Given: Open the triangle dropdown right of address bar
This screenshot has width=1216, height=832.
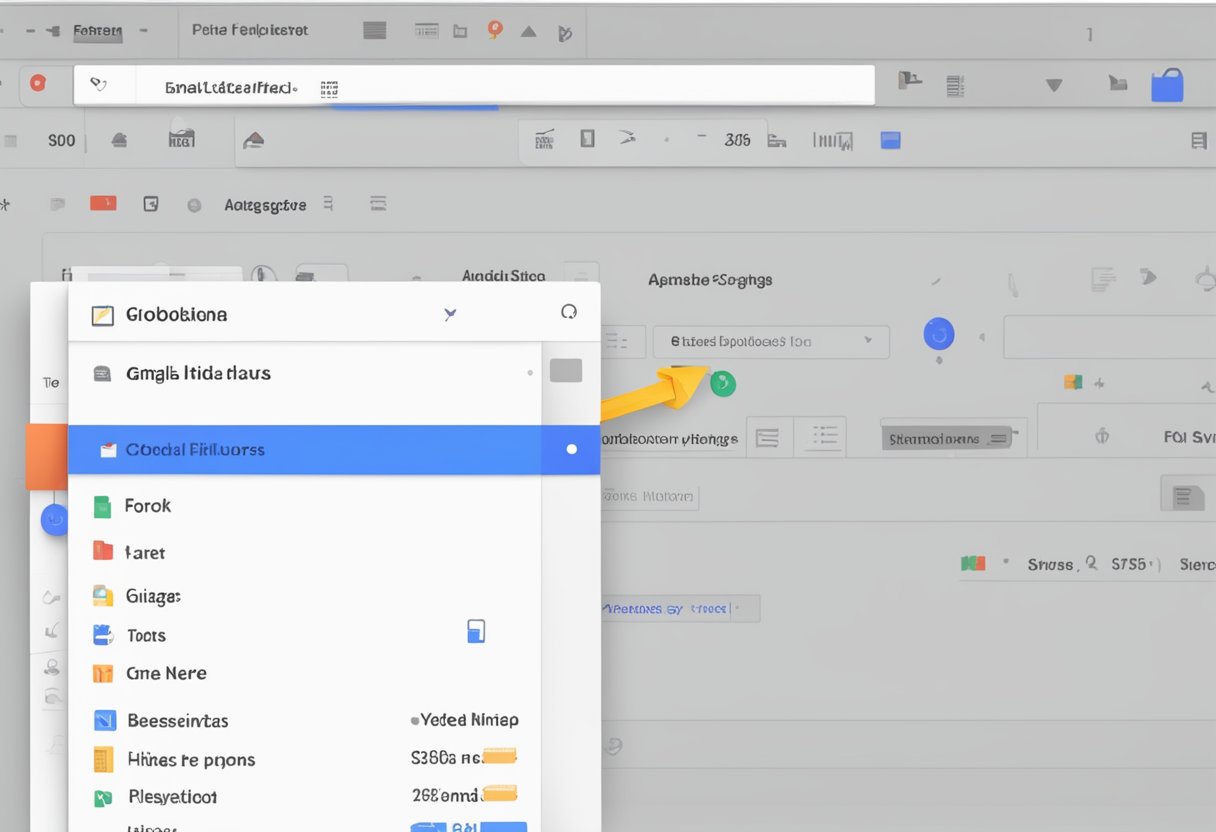Looking at the screenshot, I should pyautogui.click(x=1053, y=86).
